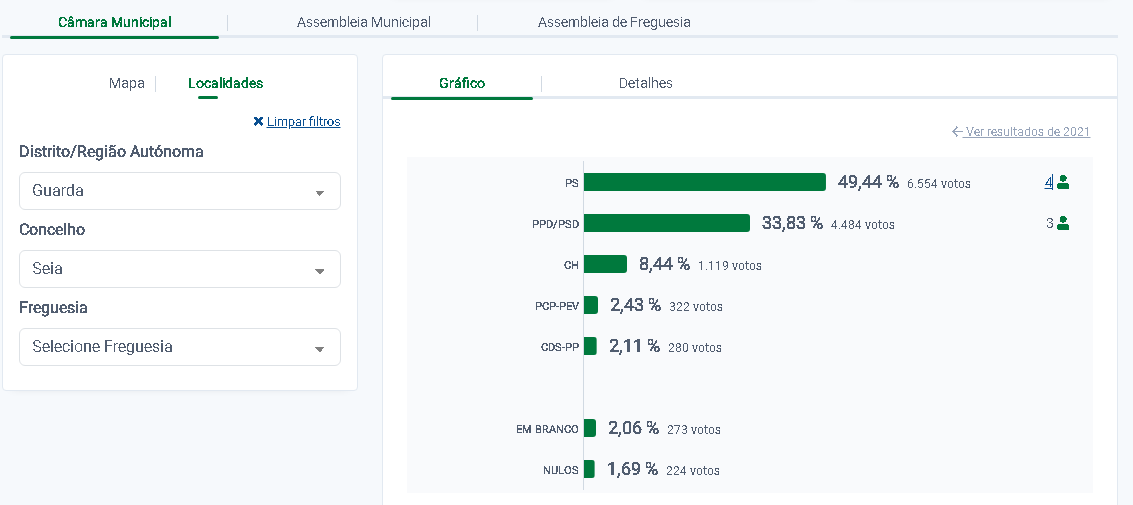Switch to the Assembleia Municipal tab
Viewport: 1133px width, 505px height.
[363, 22]
